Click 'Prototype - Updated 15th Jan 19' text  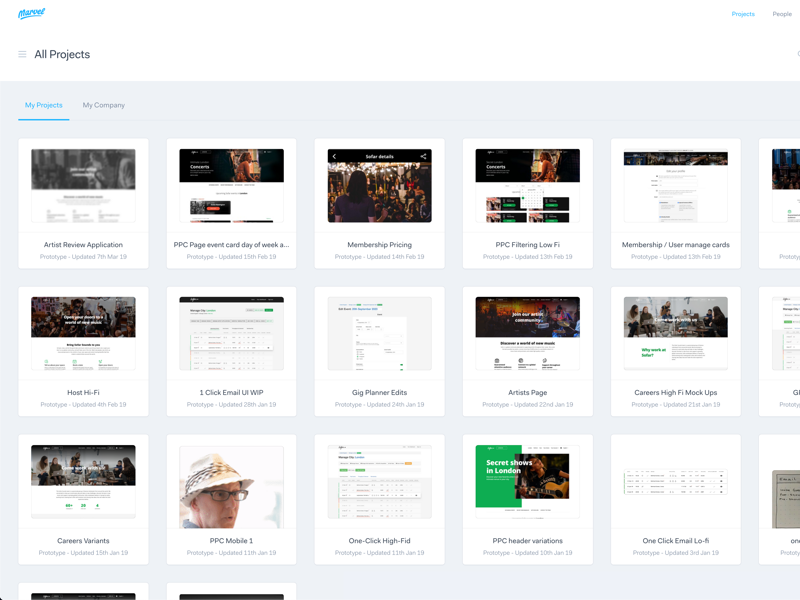tap(83, 553)
